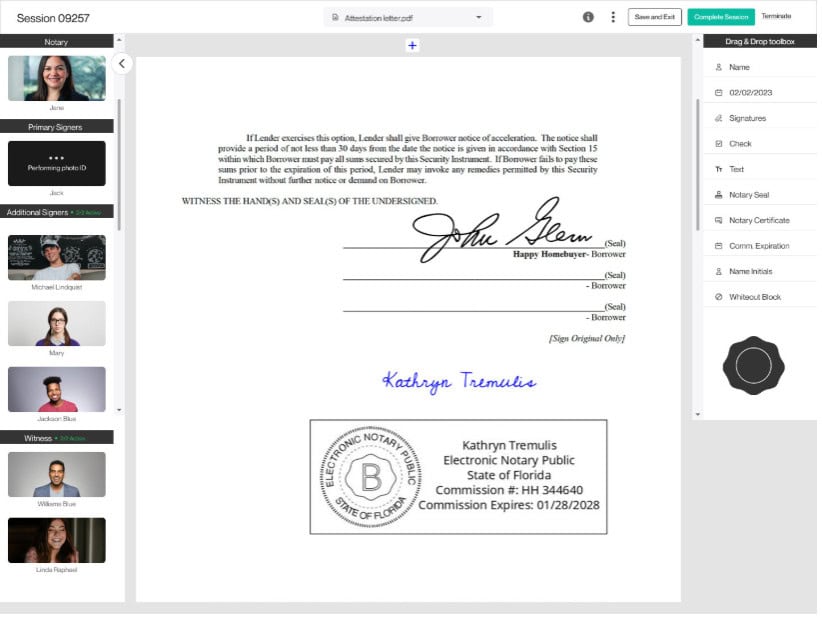822x621 pixels.
Task: Collapse the left participants panel
Action: (x=121, y=63)
